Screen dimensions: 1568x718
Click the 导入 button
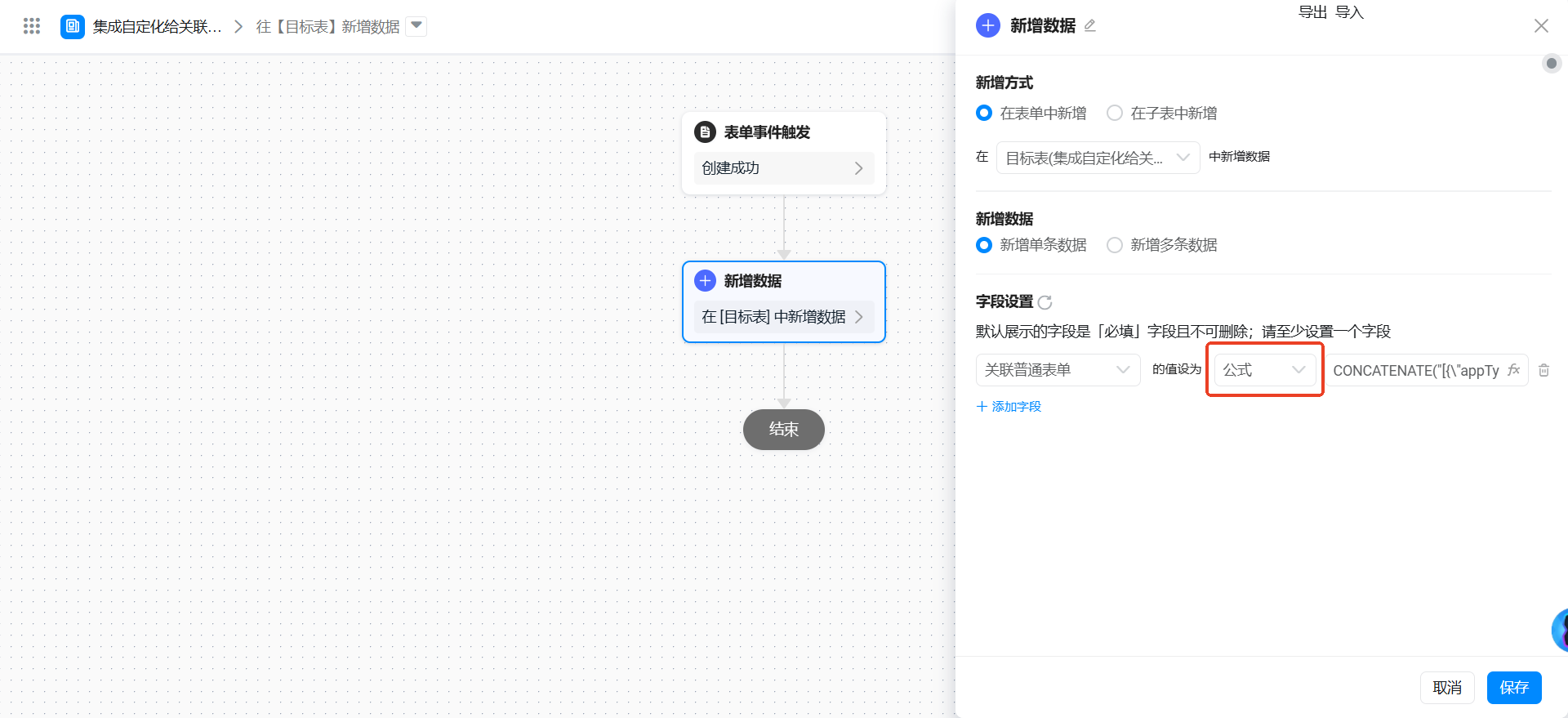click(x=1349, y=12)
